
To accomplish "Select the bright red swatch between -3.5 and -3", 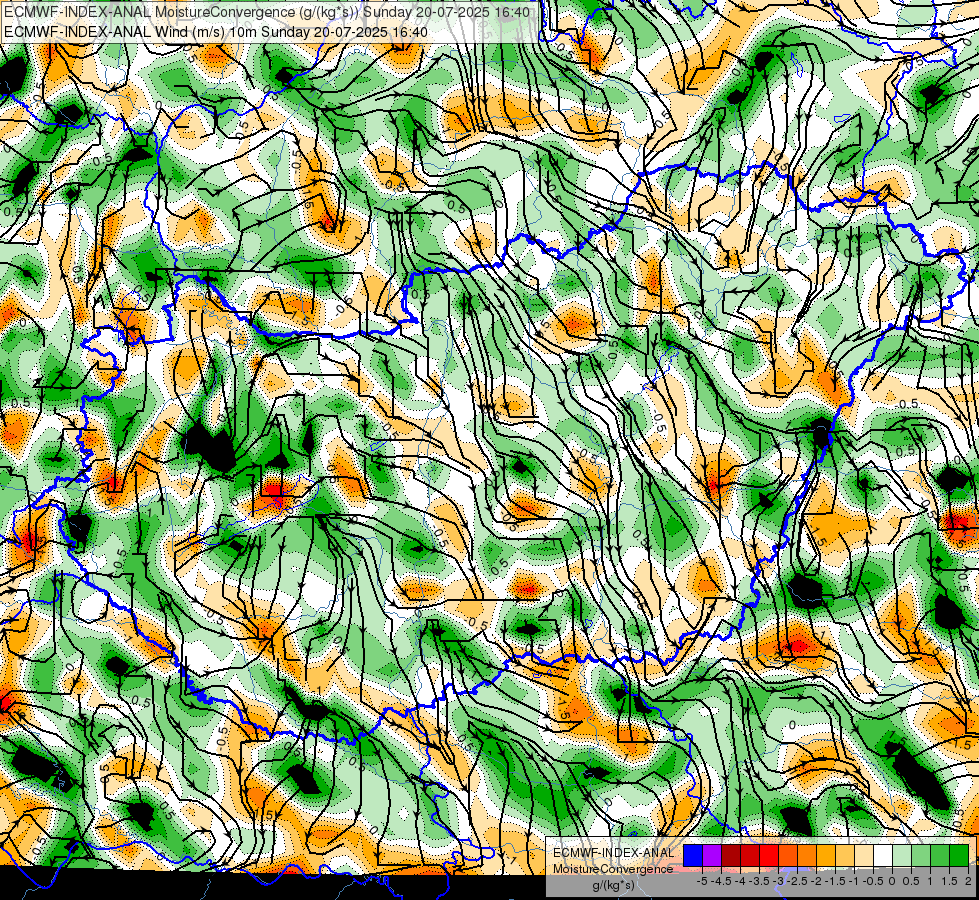I will point(769,855).
